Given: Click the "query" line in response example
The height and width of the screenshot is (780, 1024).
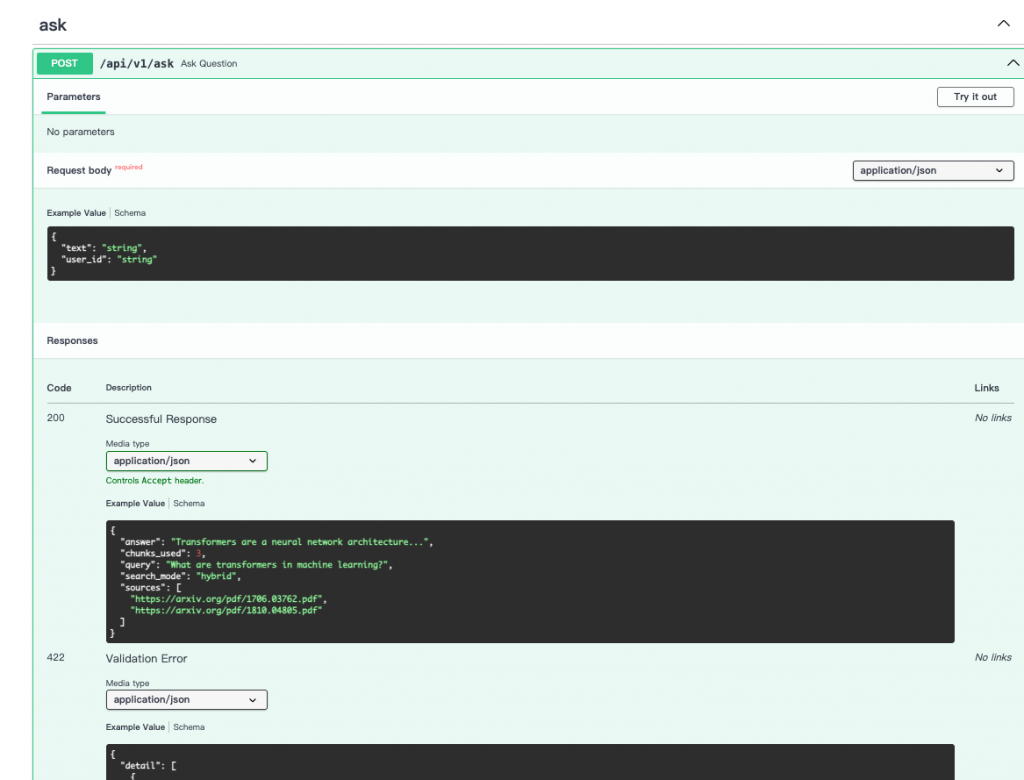Looking at the screenshot, I should (x=257, y=565).
